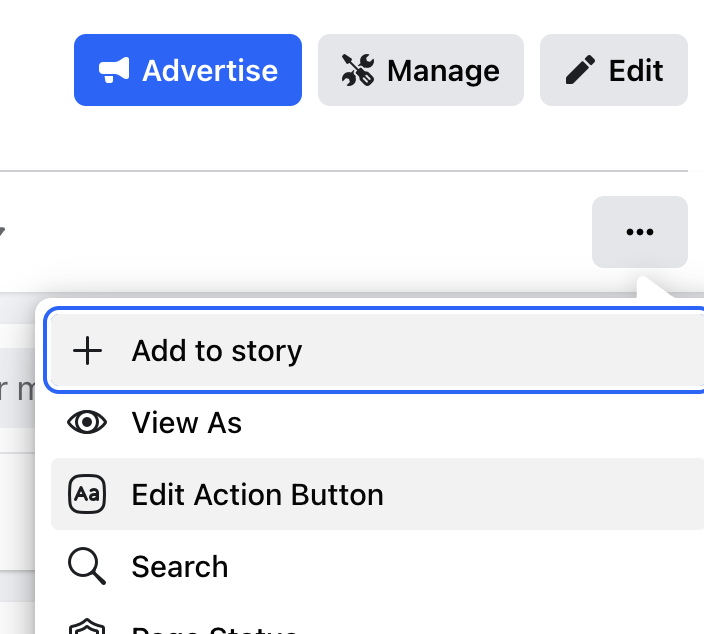Click the plus icon for Add to story
Screen dimensions: 704x634
[87, 350]
